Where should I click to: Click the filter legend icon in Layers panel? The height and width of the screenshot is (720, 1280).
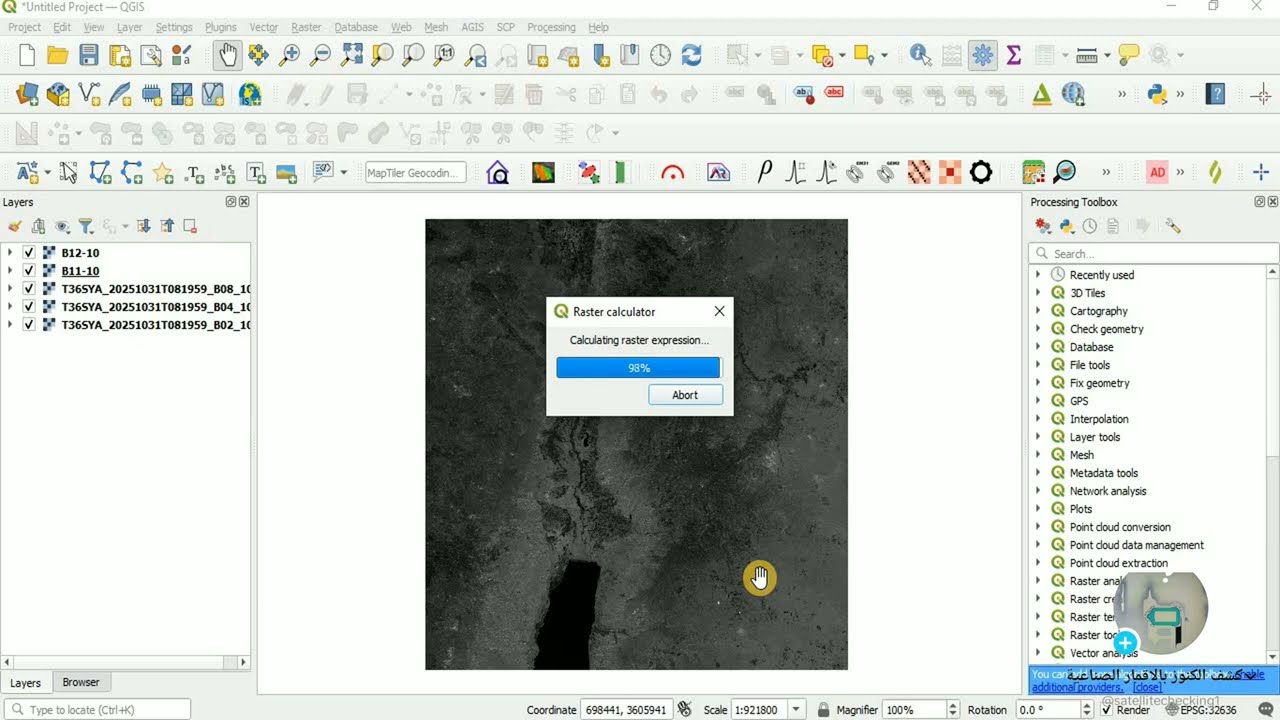pos(85,227)
